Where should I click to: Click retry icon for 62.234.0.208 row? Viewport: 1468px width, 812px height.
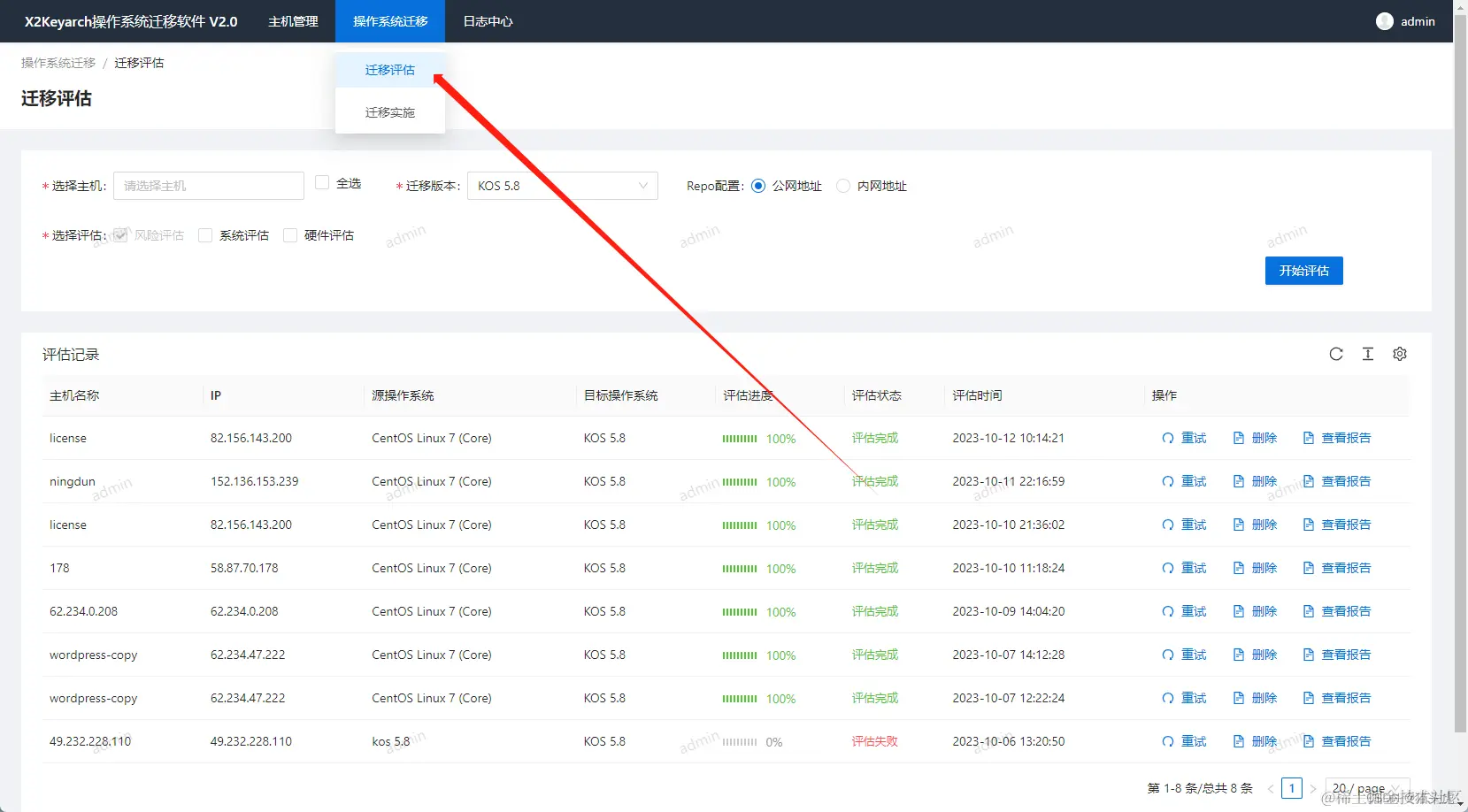1168,611
